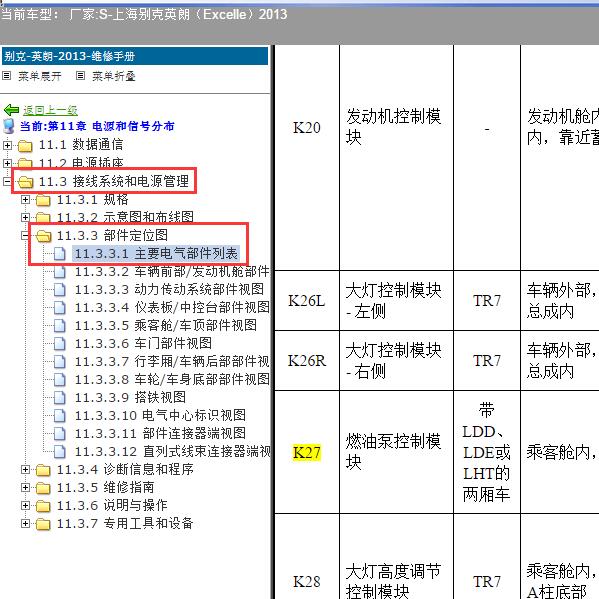
Task: Open 11.3.3.5 乘客舱/车顶部件视图 page
Action: tap(166, 325)
